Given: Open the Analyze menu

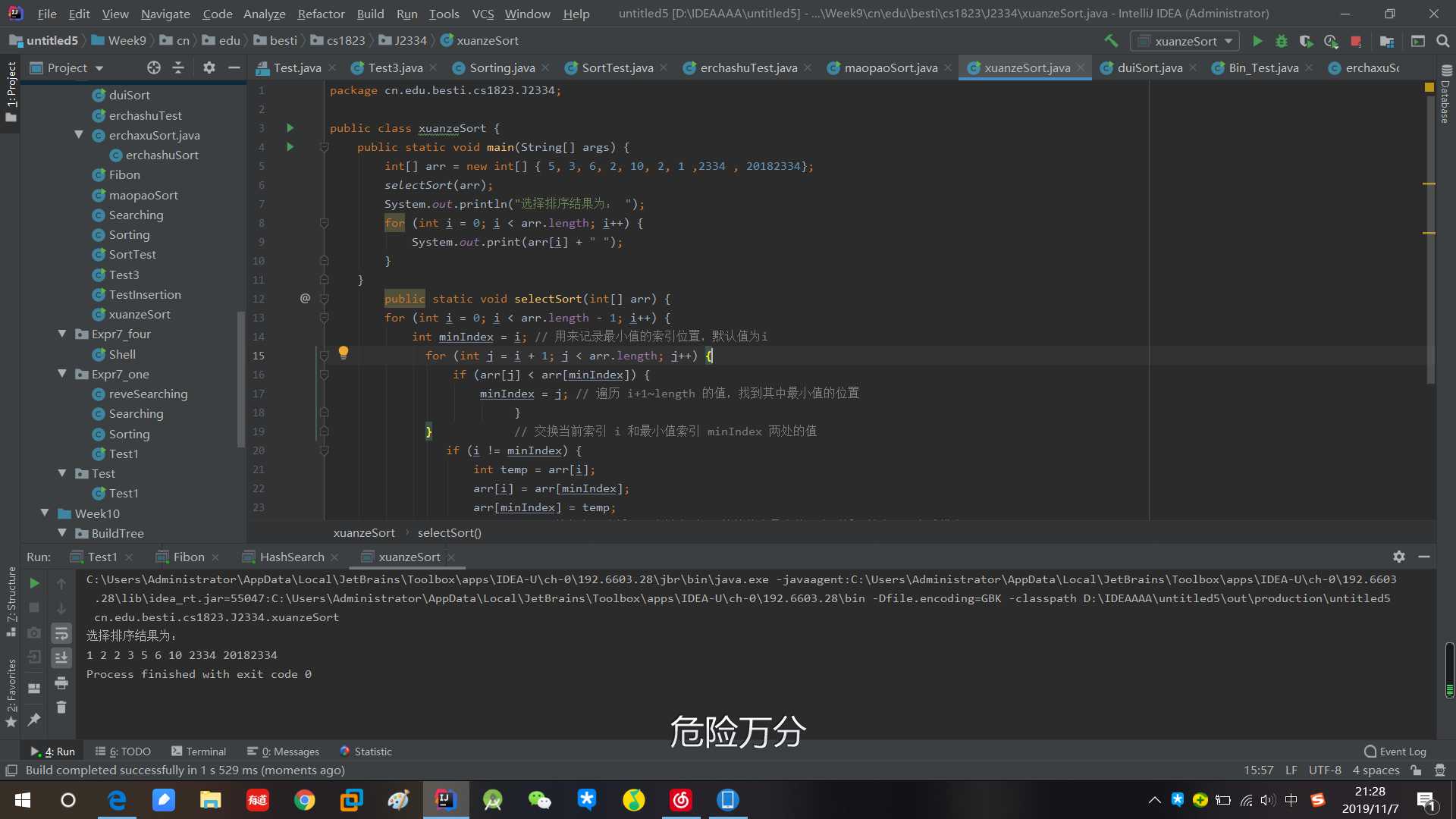Looking at the screenshot, I should (264, 14).
